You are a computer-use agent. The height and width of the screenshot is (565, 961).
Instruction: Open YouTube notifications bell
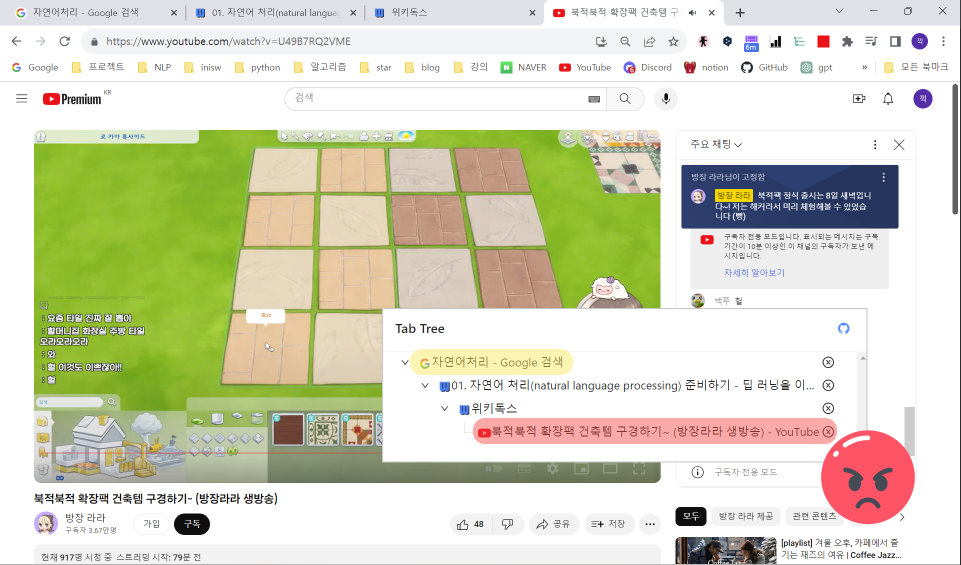[x=887, y=99]
